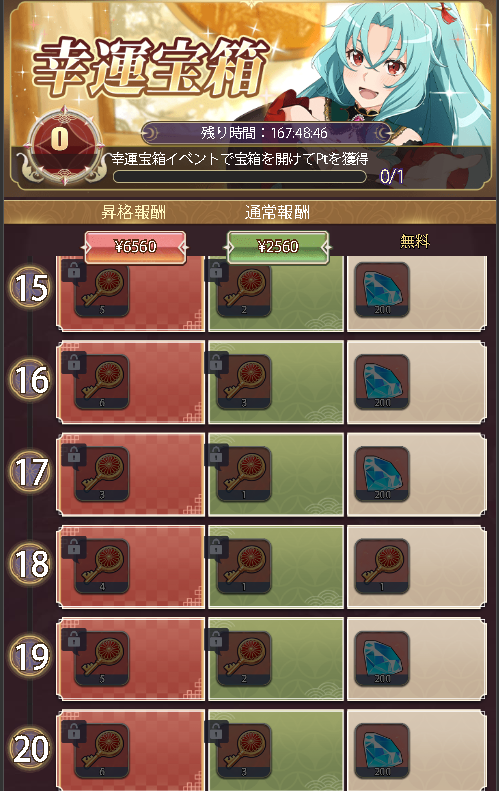Click the ¥2560 purchase button
499x791 pixels.
tap(278, 247)
